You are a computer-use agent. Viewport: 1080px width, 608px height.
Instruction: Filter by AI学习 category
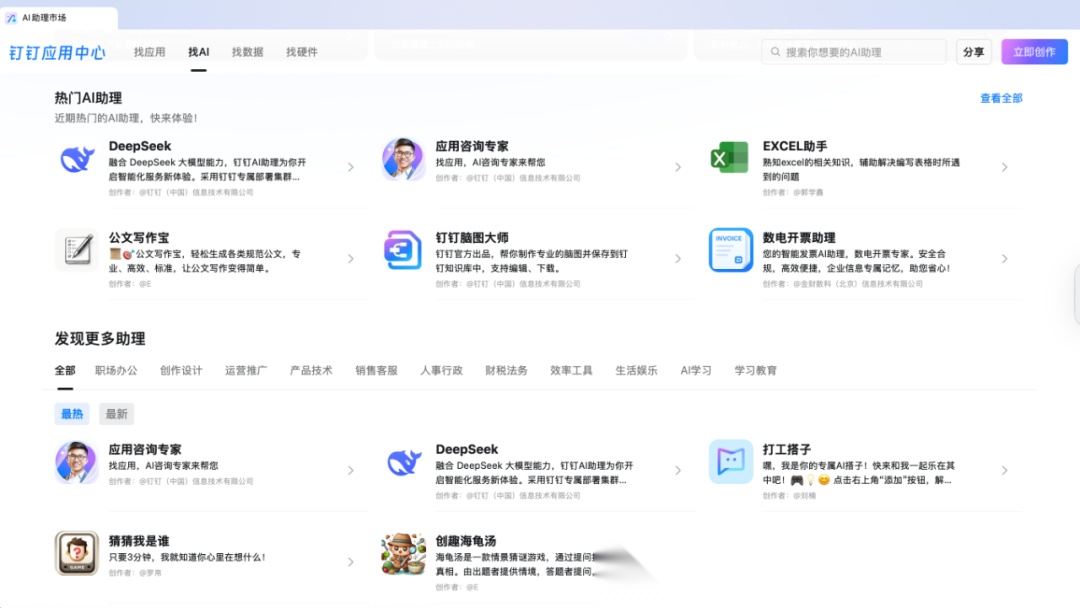point(696,370)
